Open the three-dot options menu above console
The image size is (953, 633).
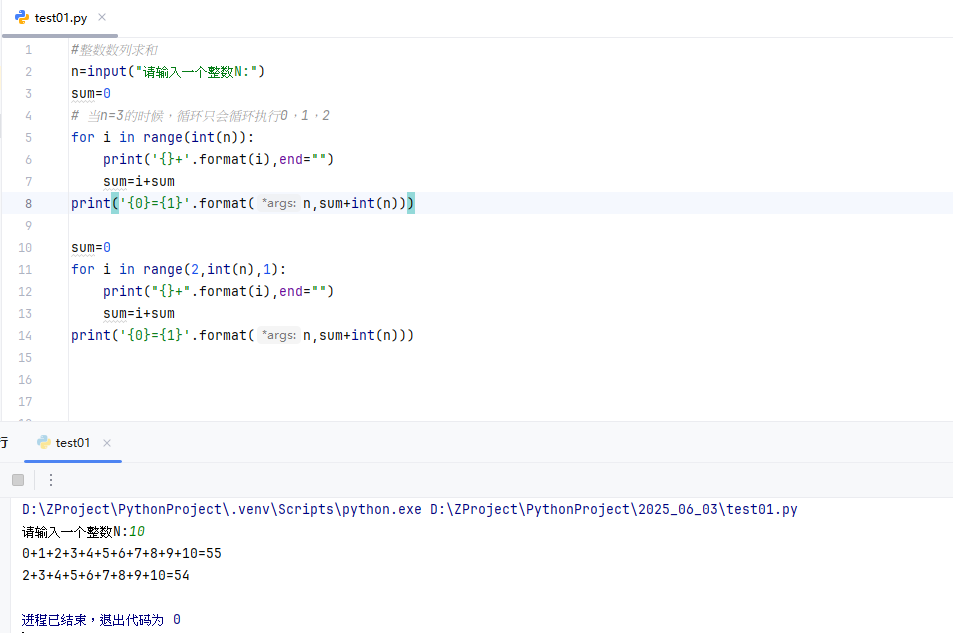pos(50,479)
